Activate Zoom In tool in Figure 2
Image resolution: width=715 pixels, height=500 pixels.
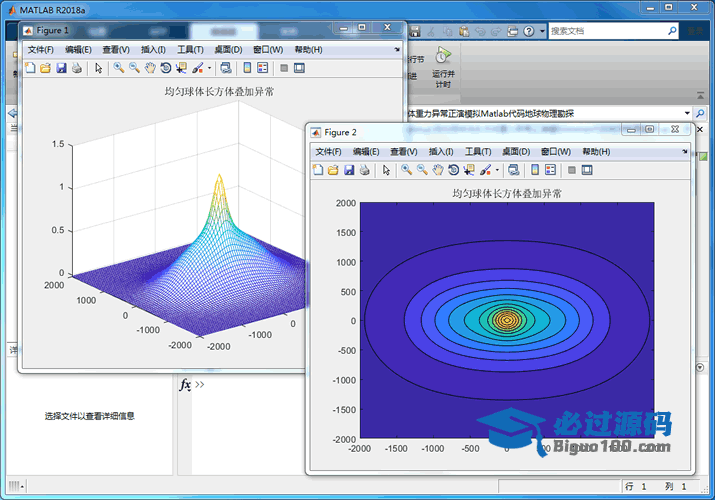(406, 170)
